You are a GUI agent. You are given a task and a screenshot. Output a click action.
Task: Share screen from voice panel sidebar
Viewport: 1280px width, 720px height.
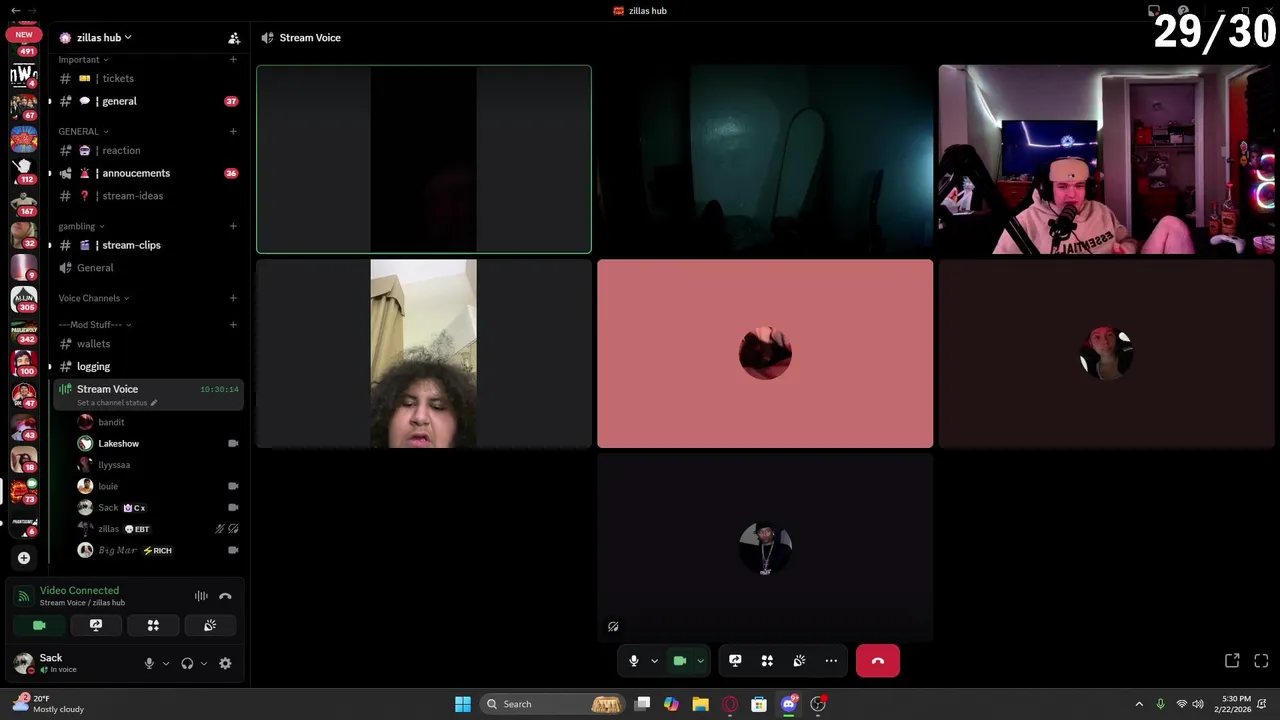96,625
